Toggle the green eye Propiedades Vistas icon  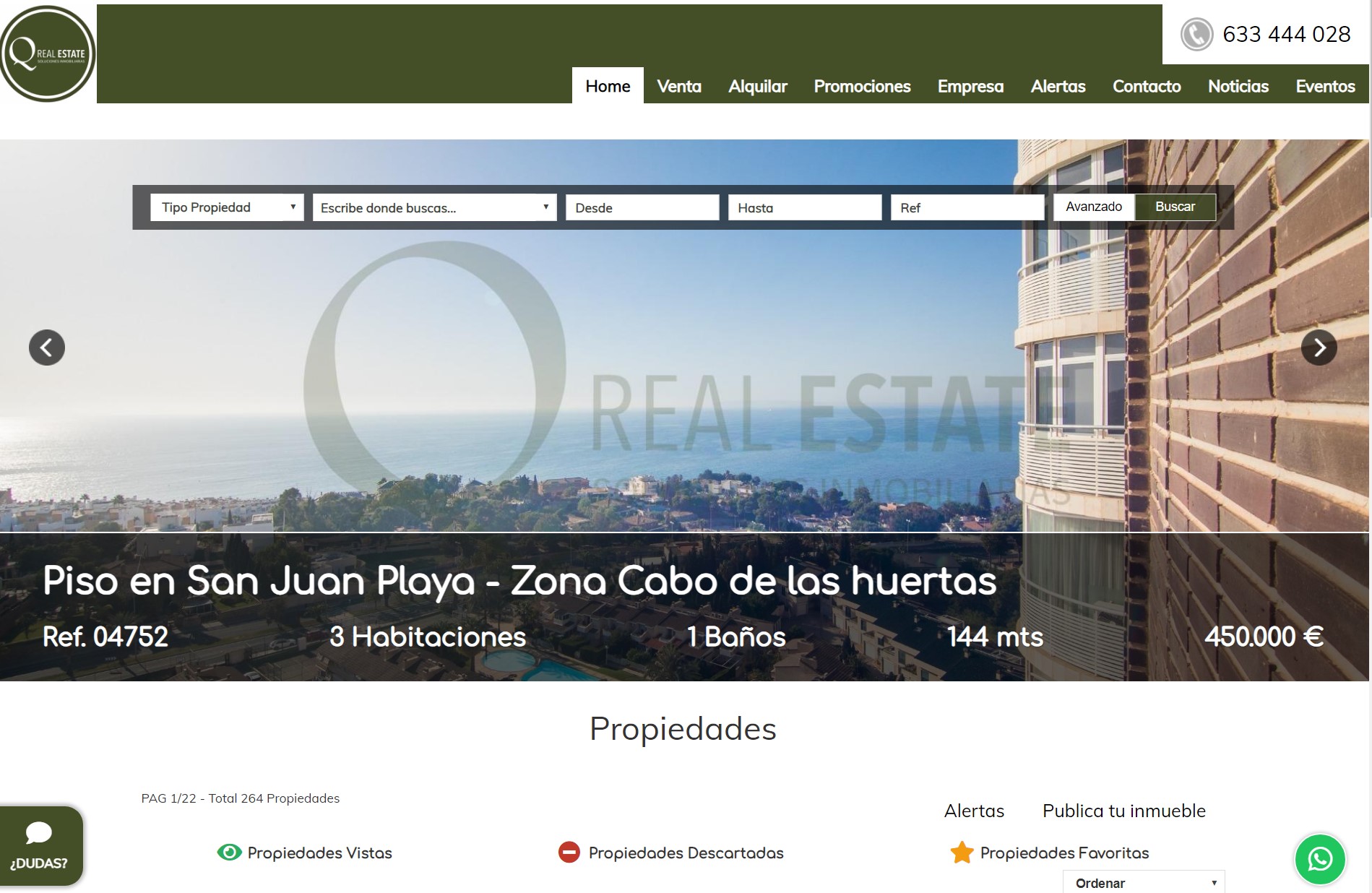pos(229,853)
